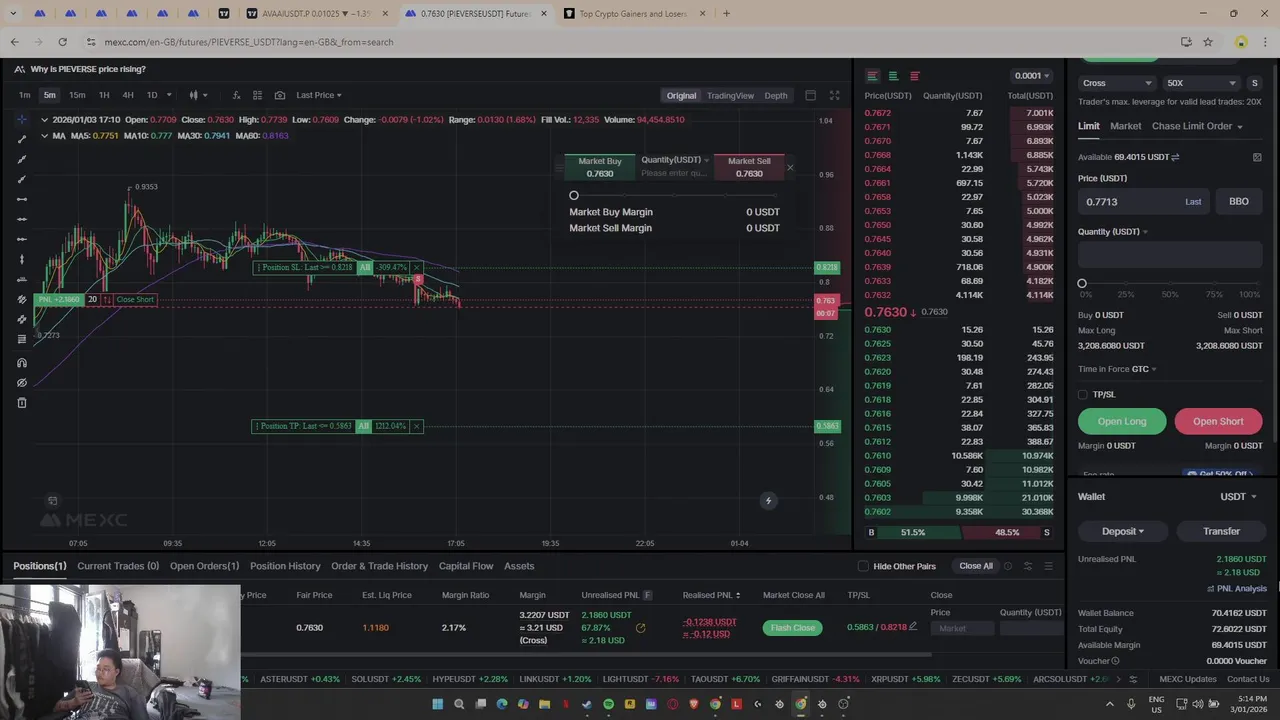Open the 50X leverage dropdown

pos(1201,83)
